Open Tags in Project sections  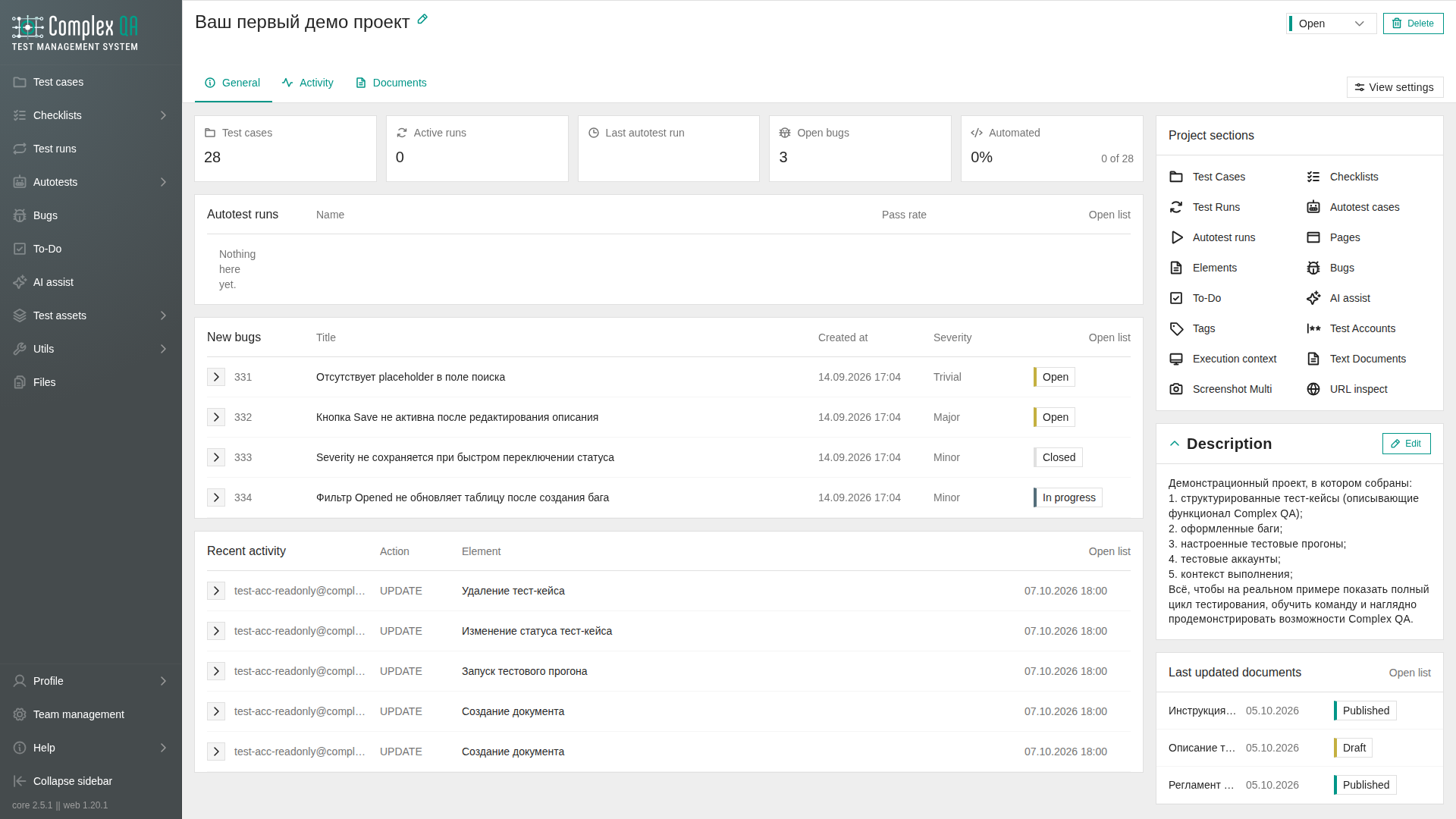pos(1192,328)
